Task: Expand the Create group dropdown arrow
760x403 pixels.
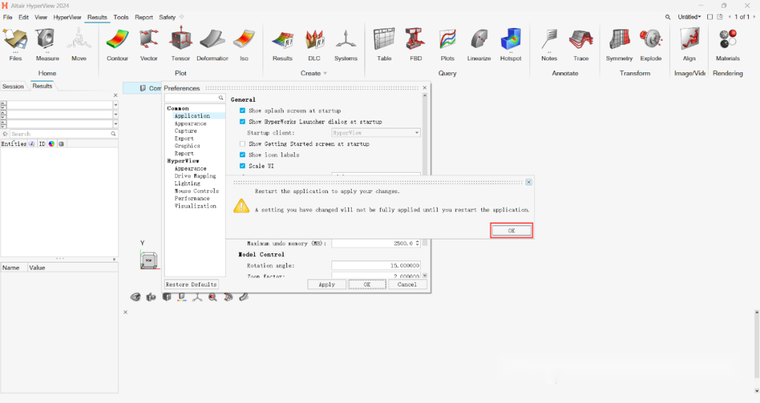Action: point(325,73)
